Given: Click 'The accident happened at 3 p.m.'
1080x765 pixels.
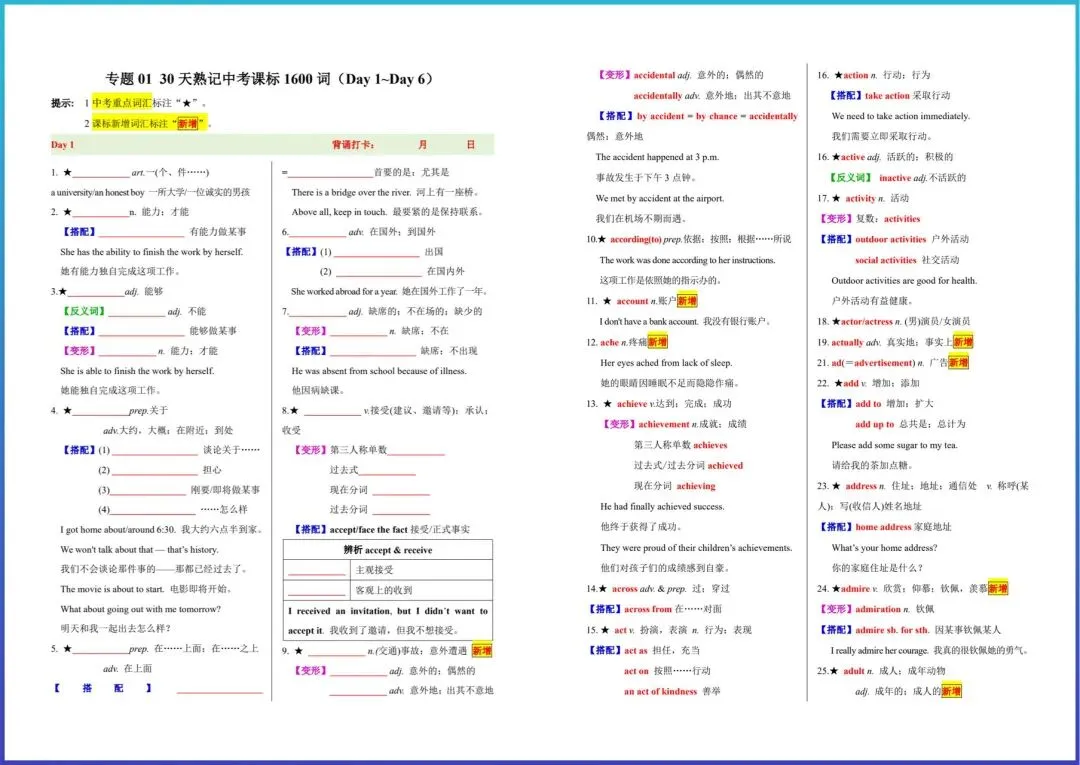Looking at the screenshot, I should (x=657, y=157).
